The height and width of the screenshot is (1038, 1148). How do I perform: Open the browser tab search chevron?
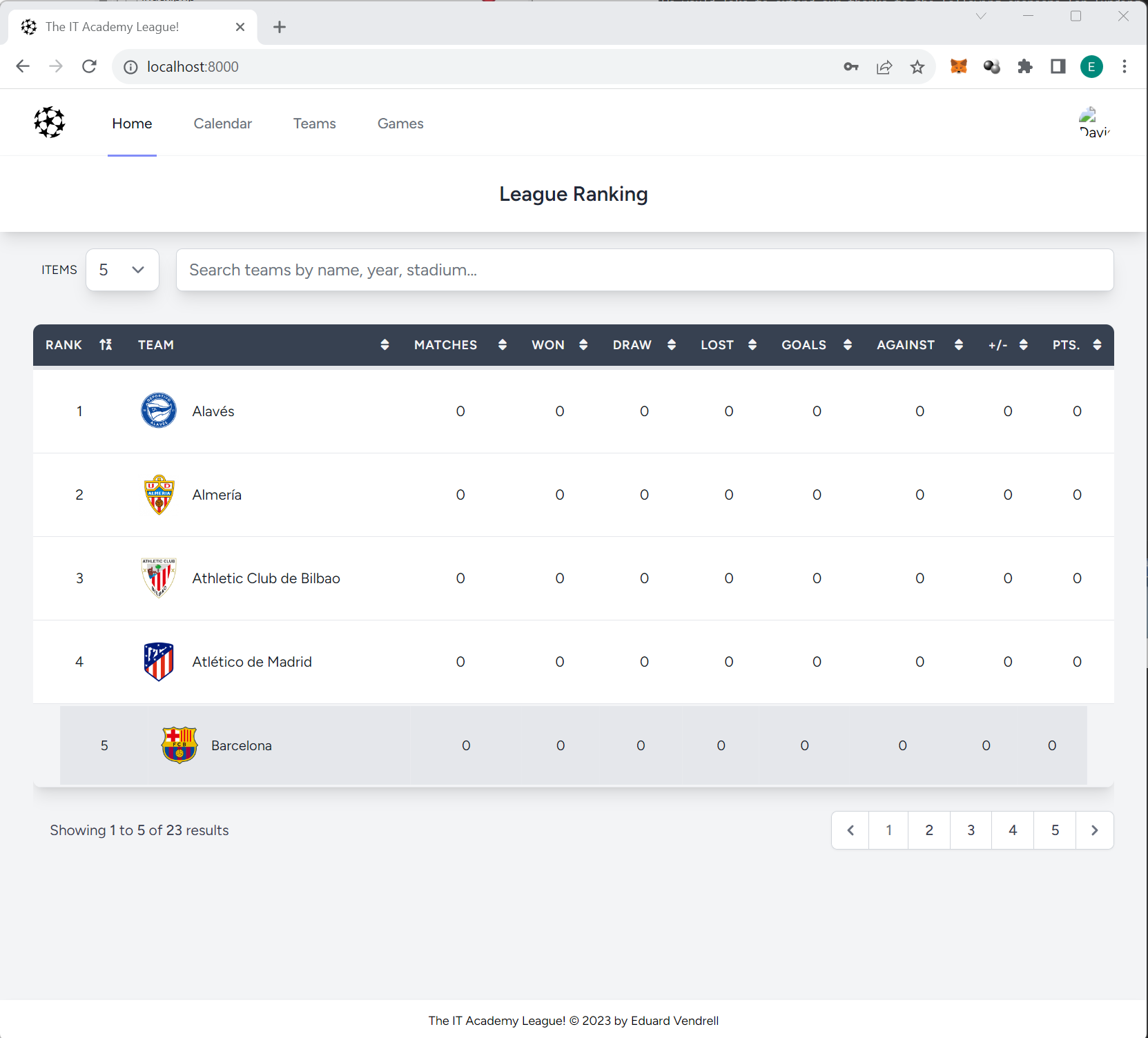[981, 15]
